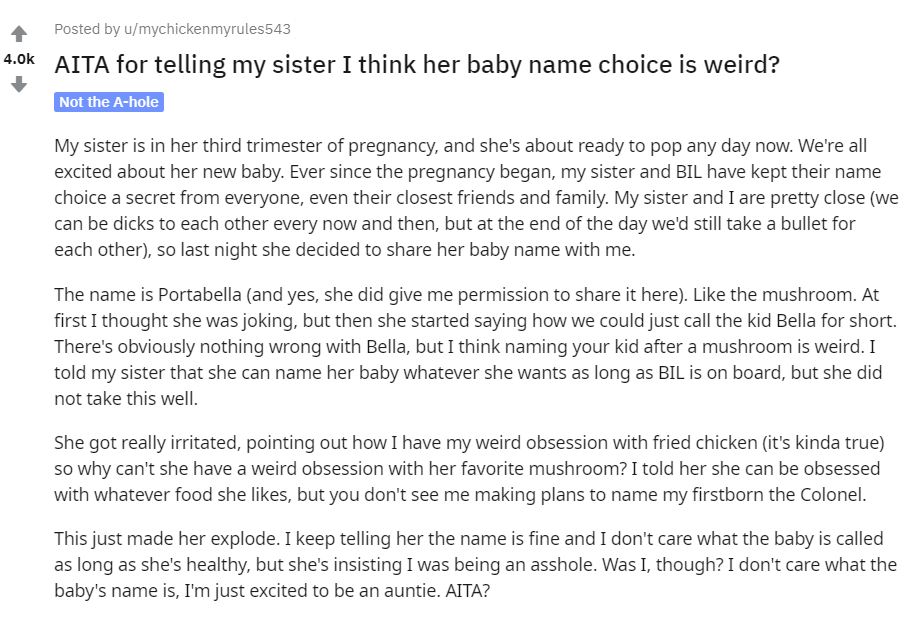Click 'not take this well.' ending second paragraph
914x617 pixels.
pos(126,399)
